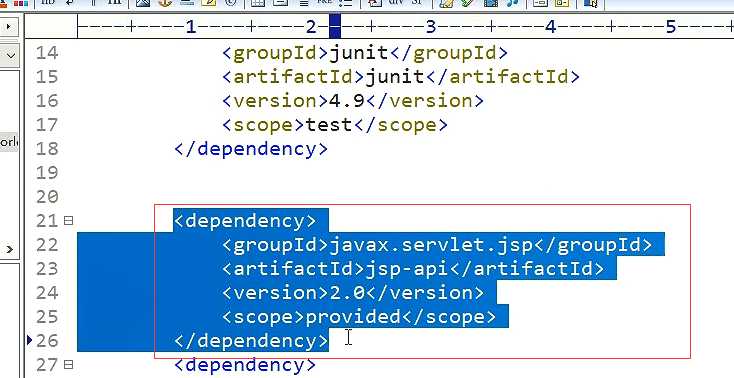
Task: Click the artifactId value 'jsp-api'
Action: tap(407, 269)
